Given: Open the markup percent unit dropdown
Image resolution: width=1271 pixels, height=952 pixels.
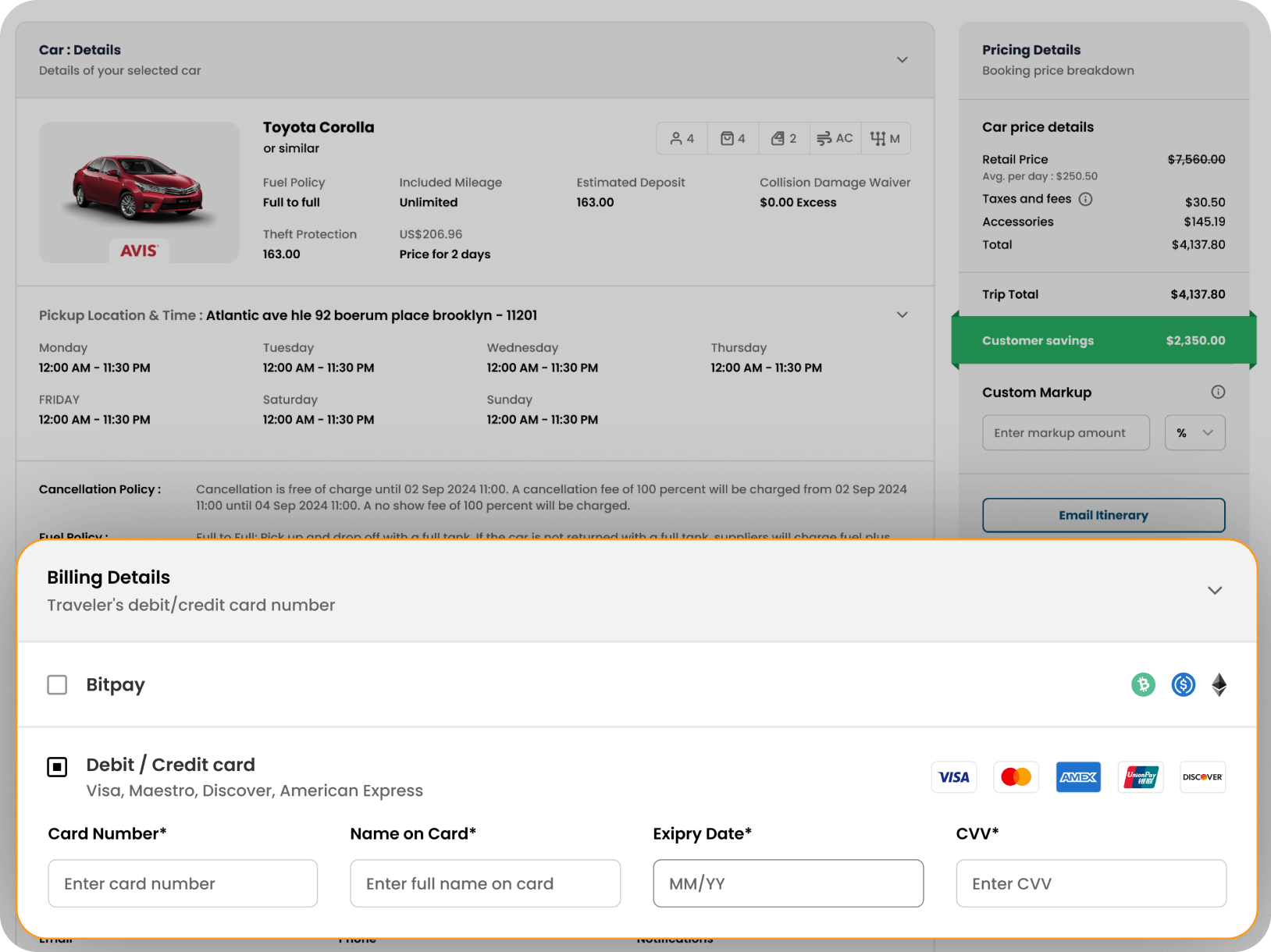Looking at the screenshot, I should pos(1194,433).
